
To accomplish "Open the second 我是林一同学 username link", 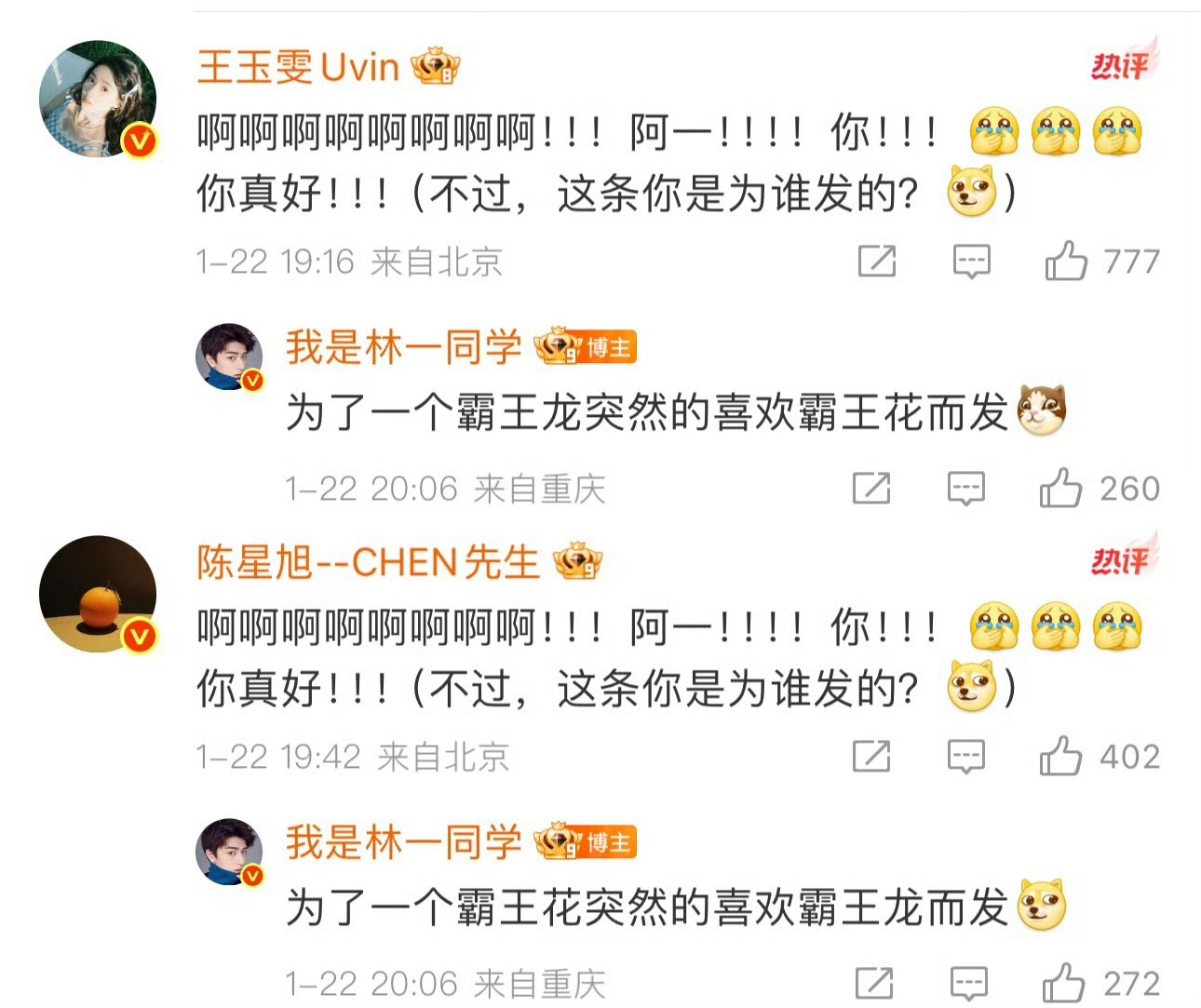I will (403, 842).
